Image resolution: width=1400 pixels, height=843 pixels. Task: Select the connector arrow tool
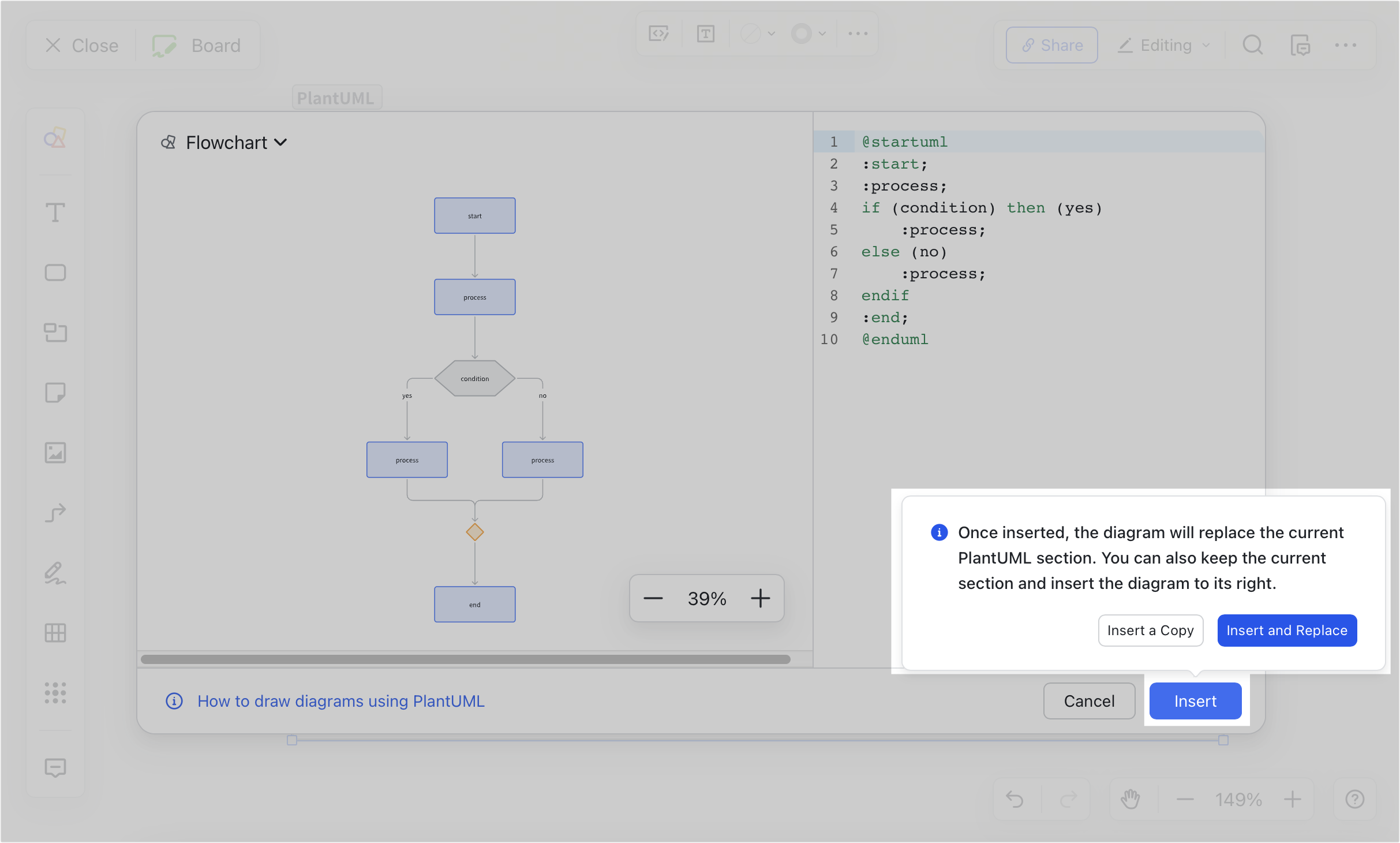[x=55, y=513]
